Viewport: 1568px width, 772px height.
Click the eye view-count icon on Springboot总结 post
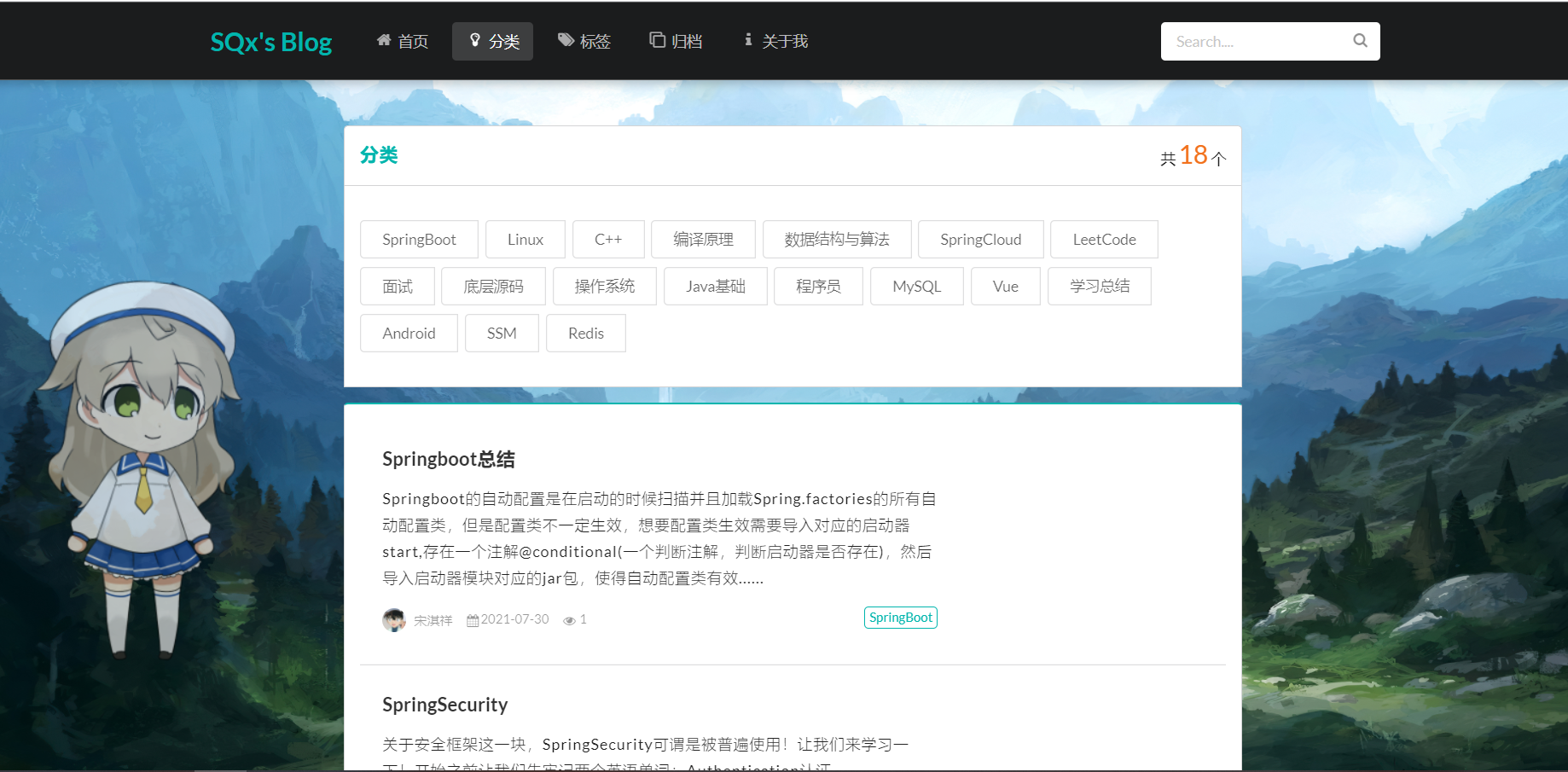pos(569,619)
